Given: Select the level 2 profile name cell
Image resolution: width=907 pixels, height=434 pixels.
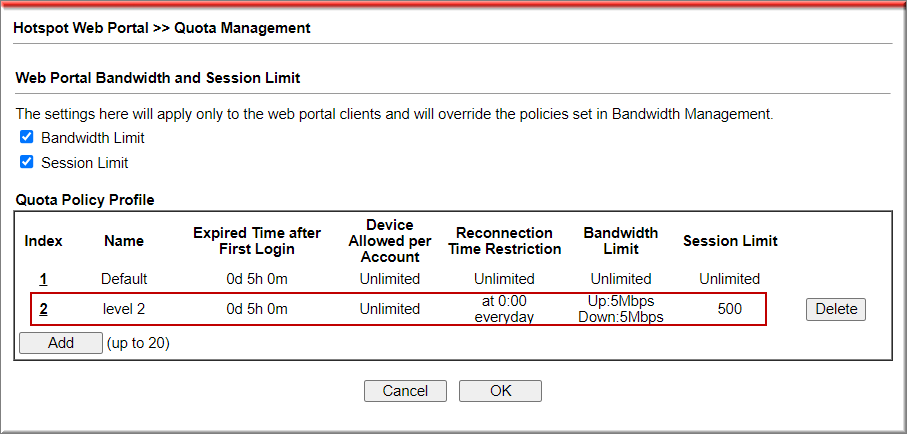Looking at the screenshot, I should pos(124,310).
